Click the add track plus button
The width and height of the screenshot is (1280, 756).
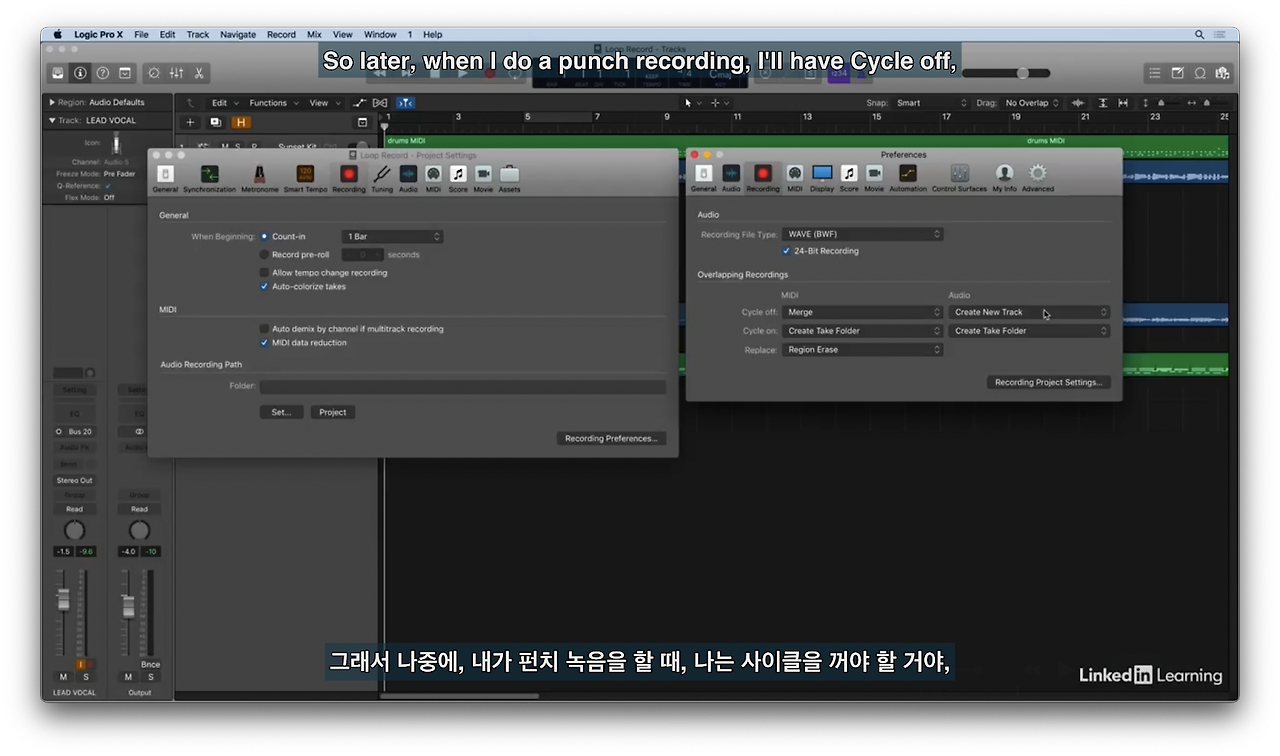coord(190,122)
